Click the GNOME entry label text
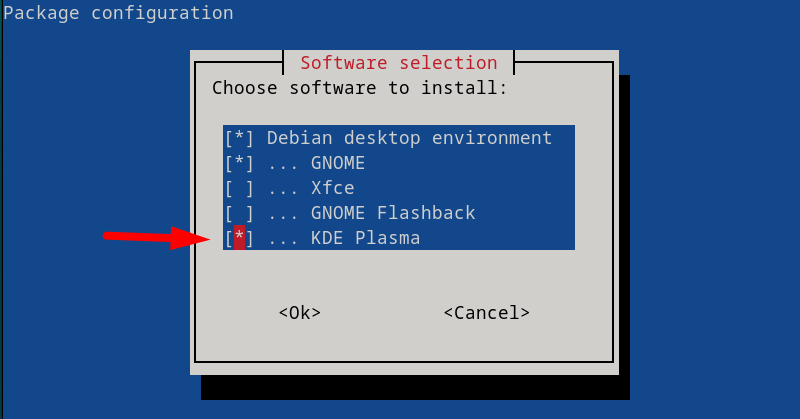Viewport: 800px width, 419px height. point(340,163)
